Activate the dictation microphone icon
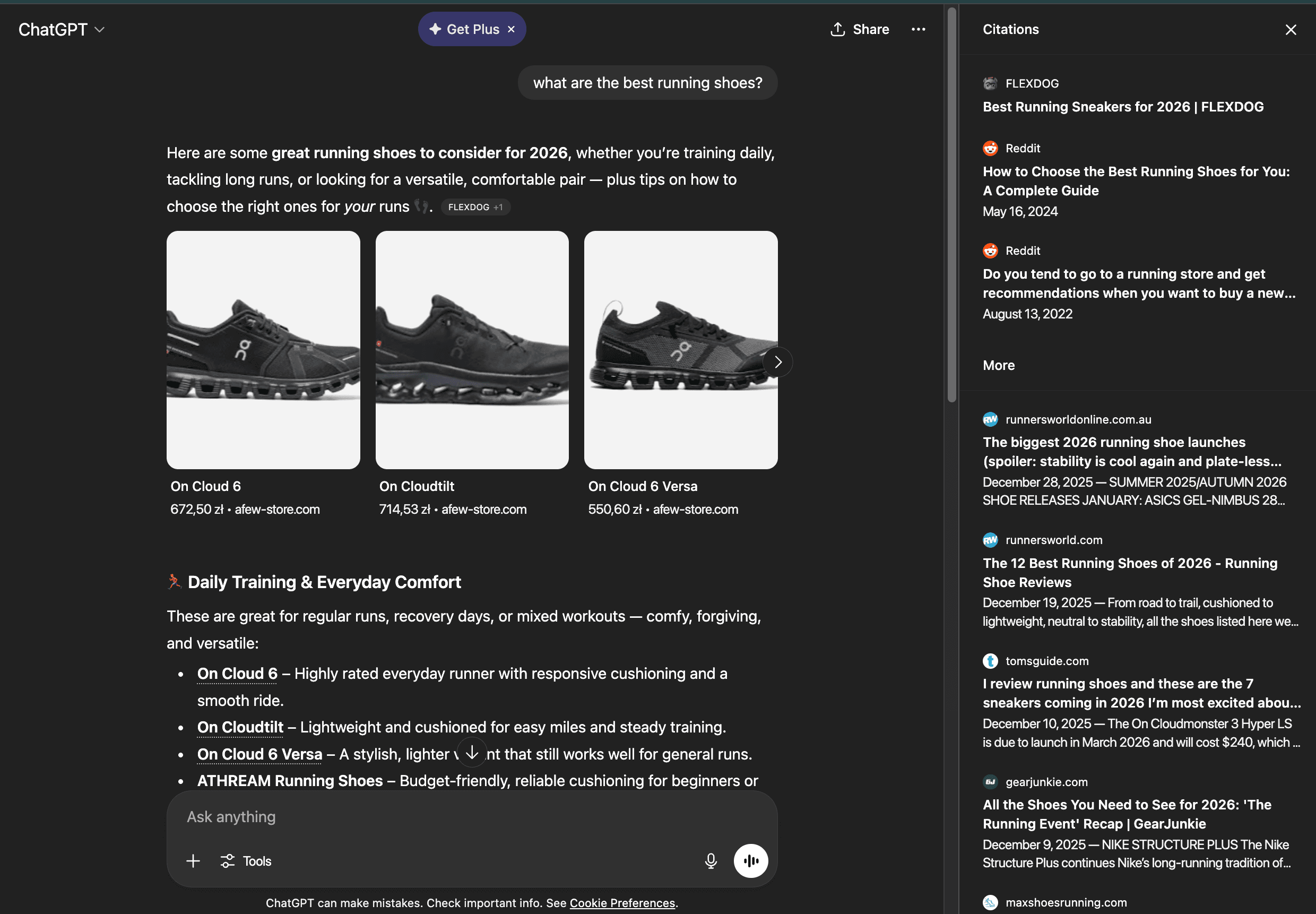The width and height of the screenshot is (1316, 914). [710, 861]
